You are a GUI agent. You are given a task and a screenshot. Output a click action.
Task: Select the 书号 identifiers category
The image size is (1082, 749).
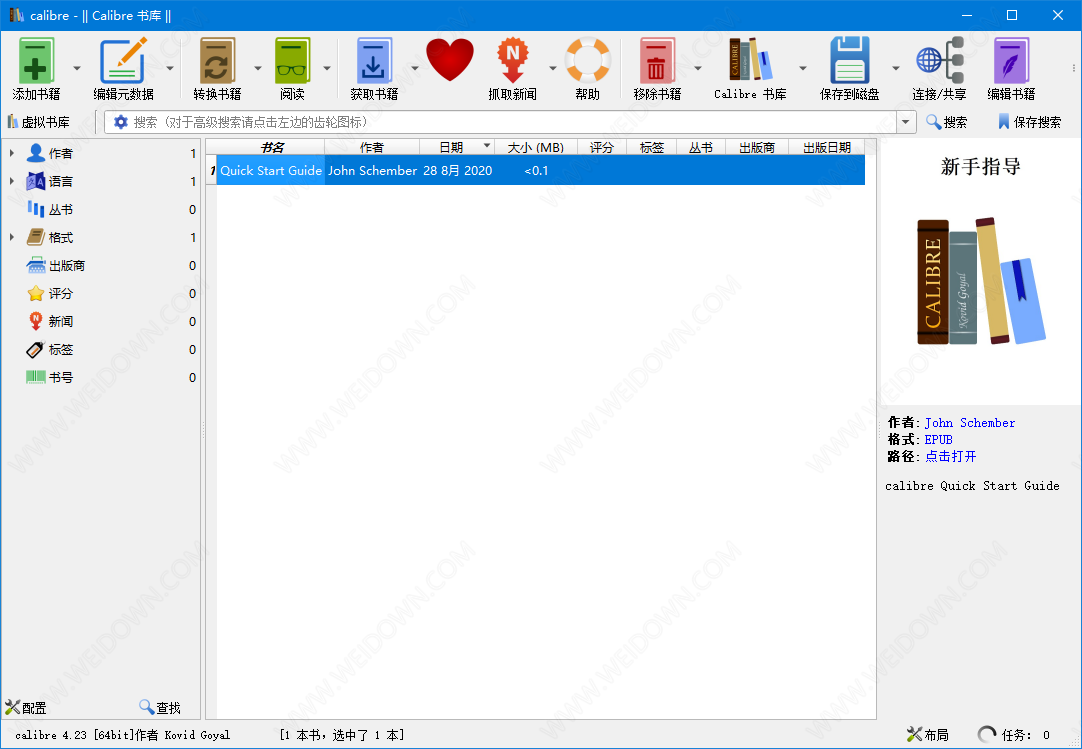pos(60,378)
